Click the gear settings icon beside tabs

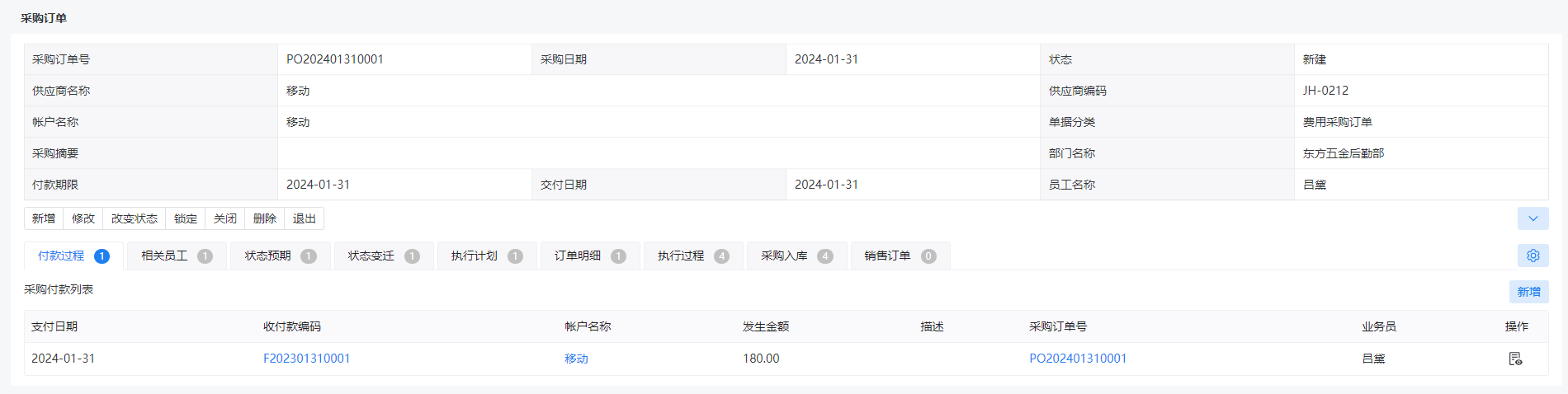pos(1533,256)
